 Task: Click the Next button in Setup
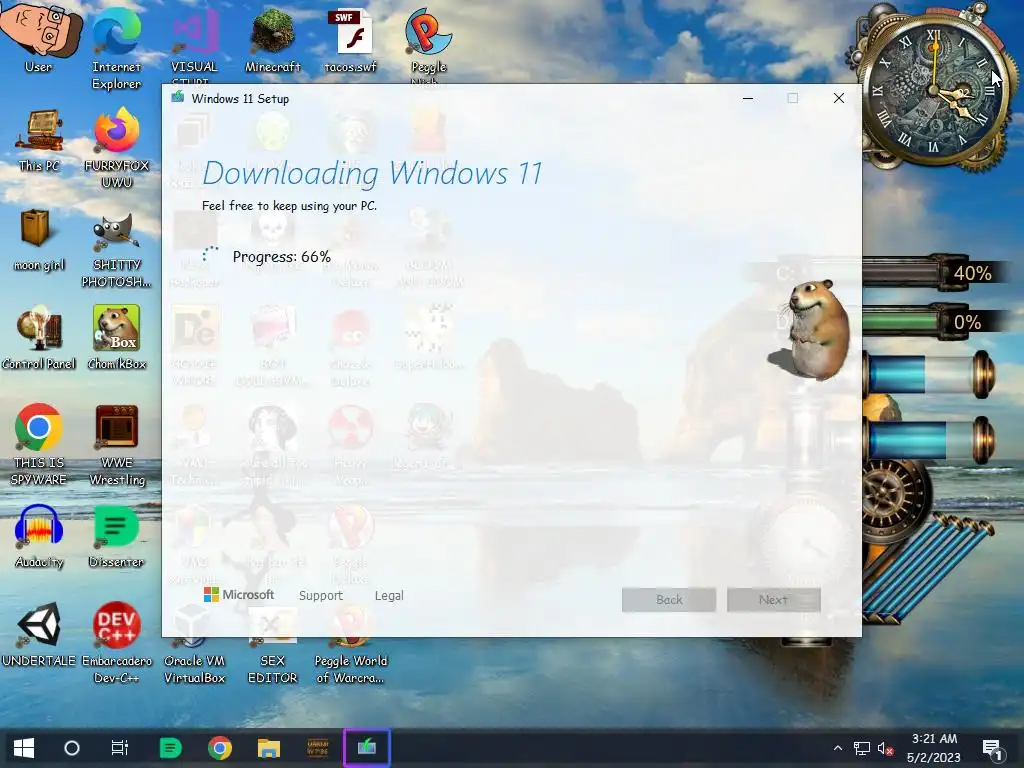coord(773,600)
